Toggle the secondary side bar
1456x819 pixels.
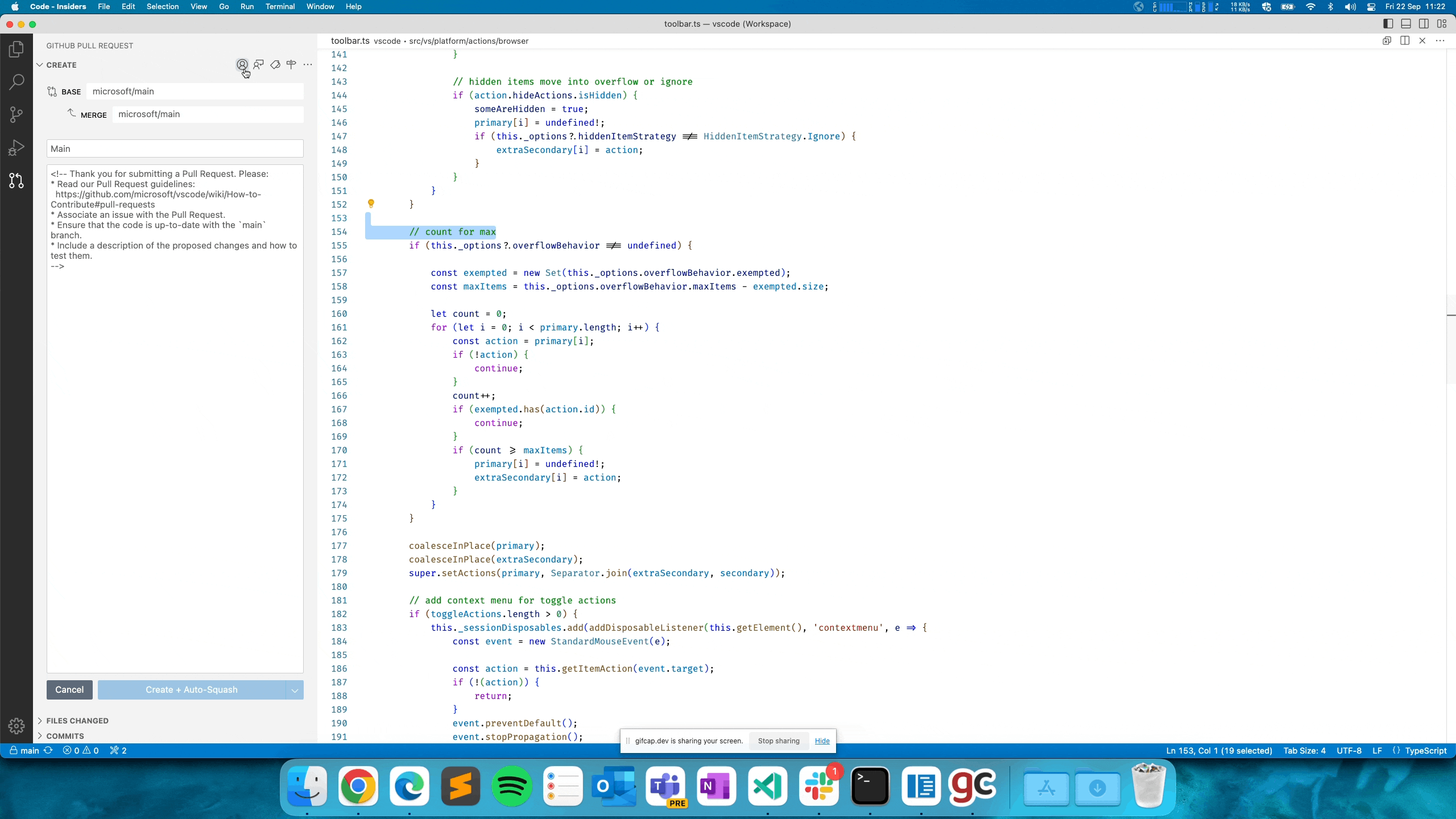tap(1424, 24)
